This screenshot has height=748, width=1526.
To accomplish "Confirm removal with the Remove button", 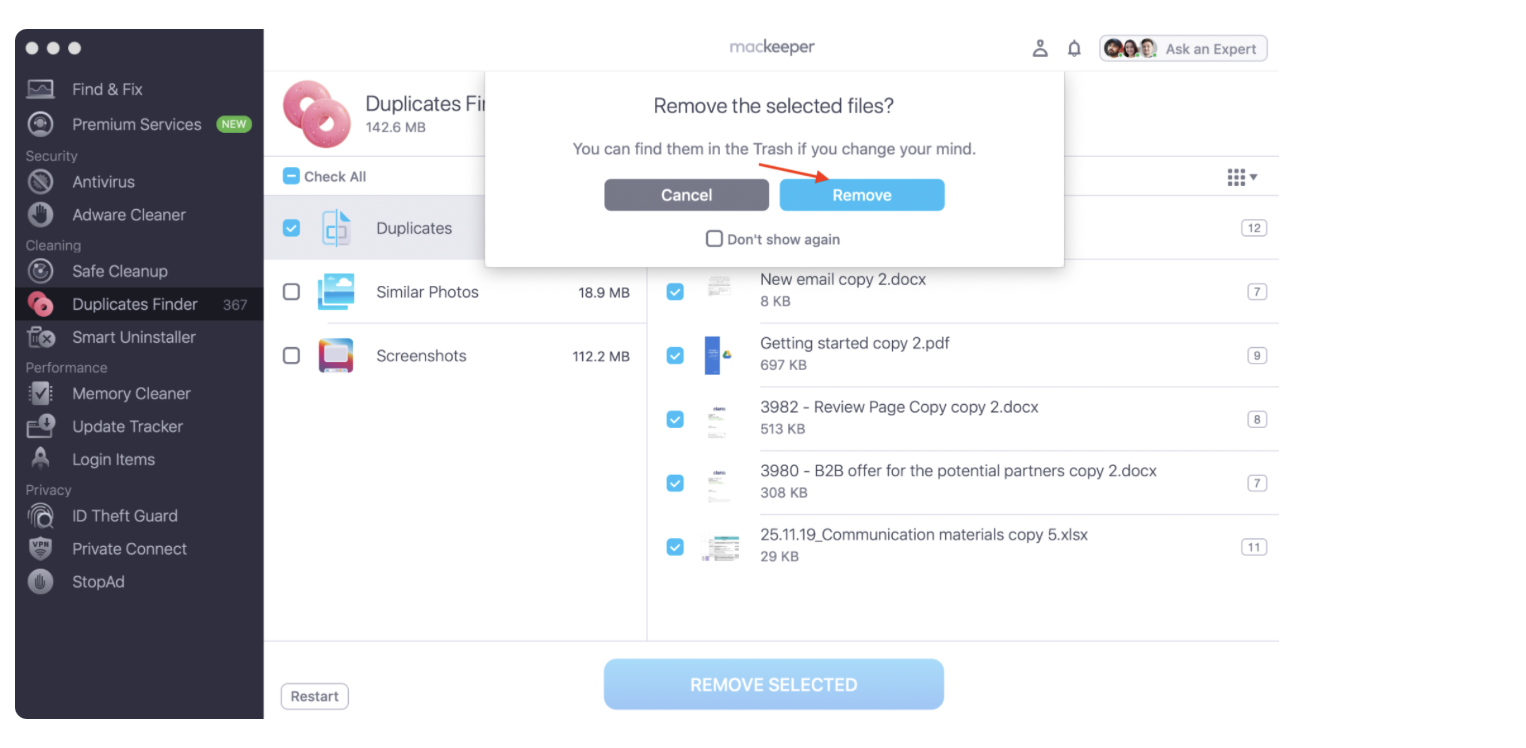I will tap(861, 194).
